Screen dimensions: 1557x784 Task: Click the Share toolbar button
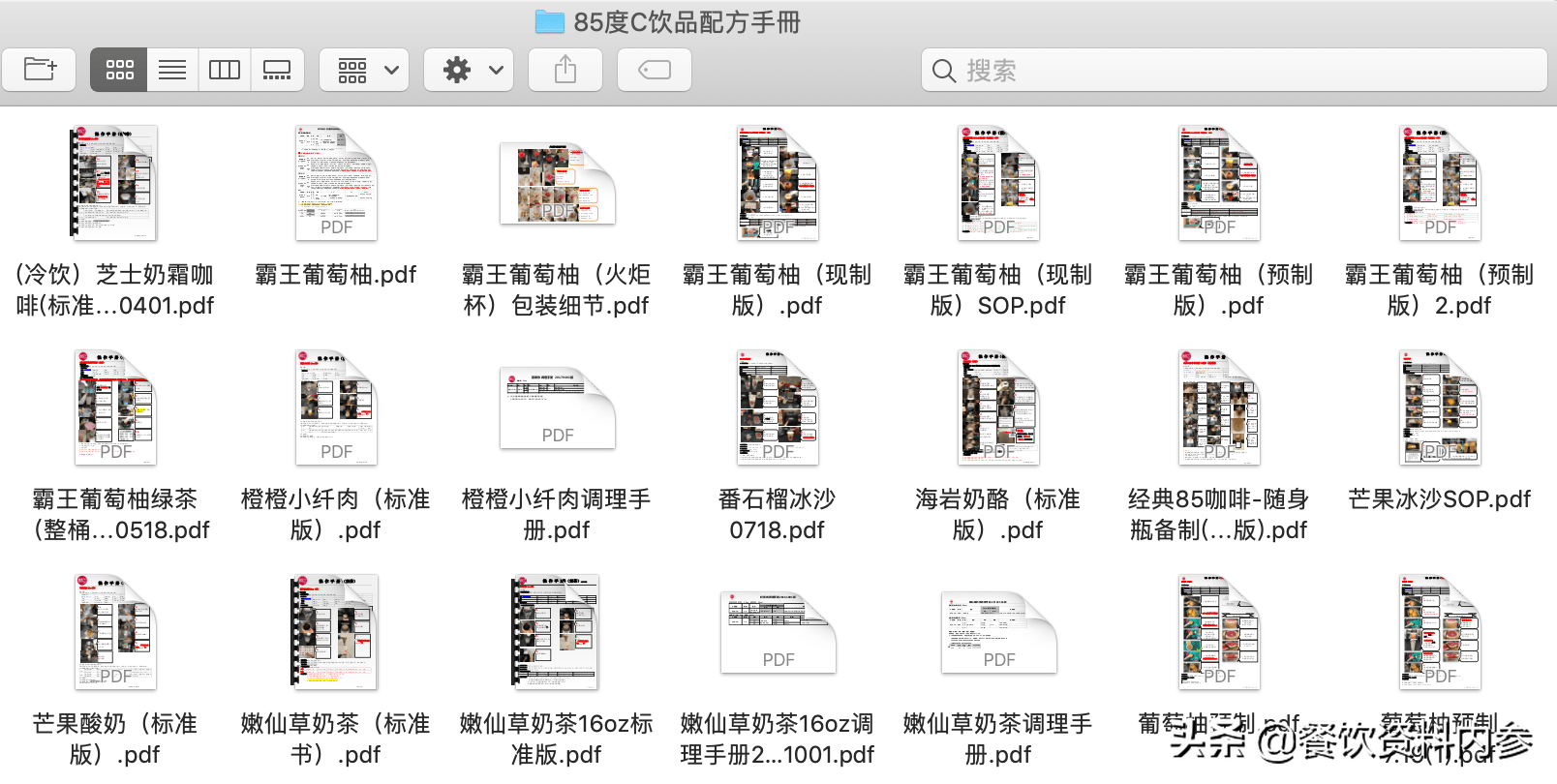click(x=565, y=70)
